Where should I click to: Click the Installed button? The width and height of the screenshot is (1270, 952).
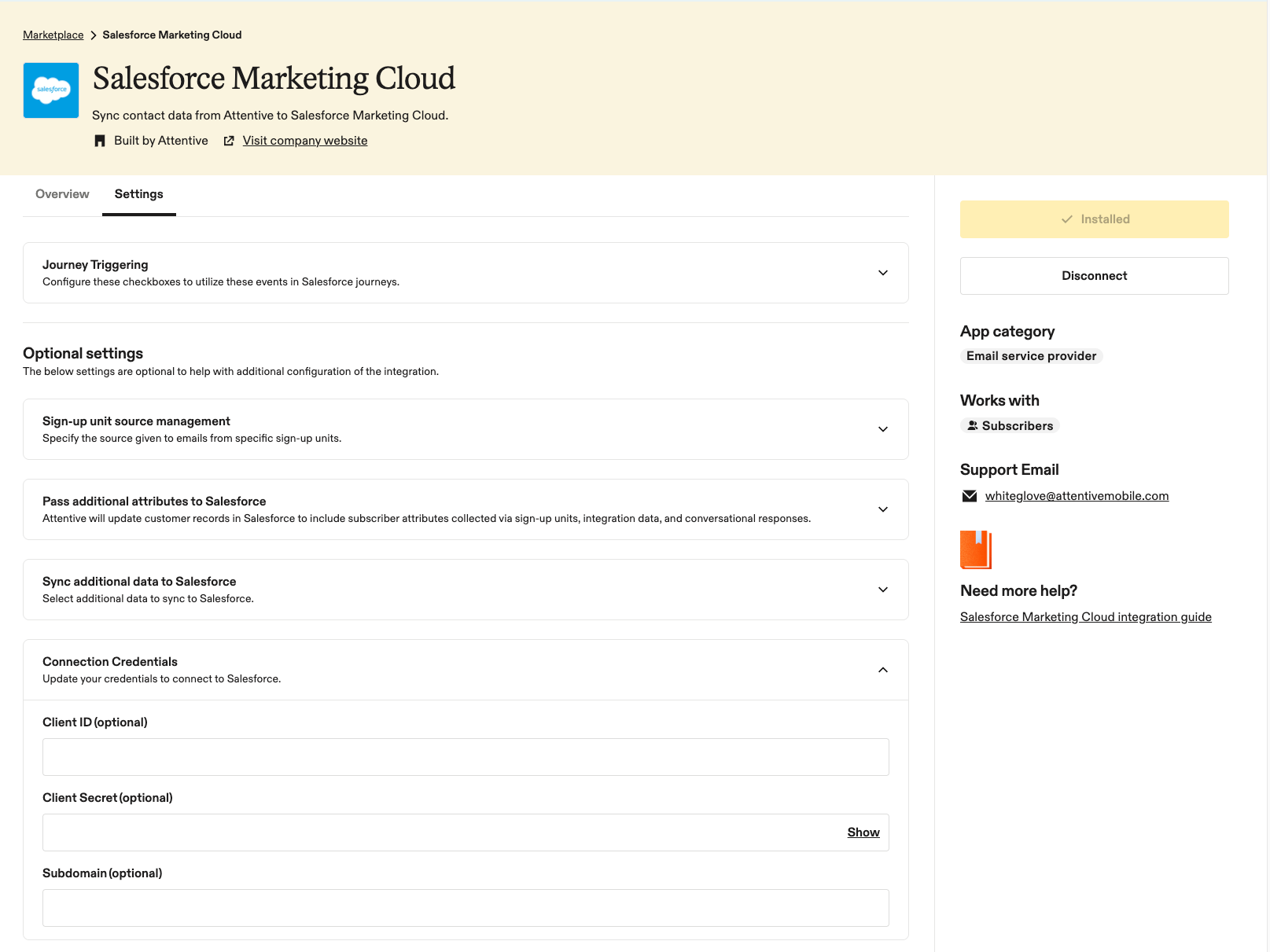[1095, 219]
